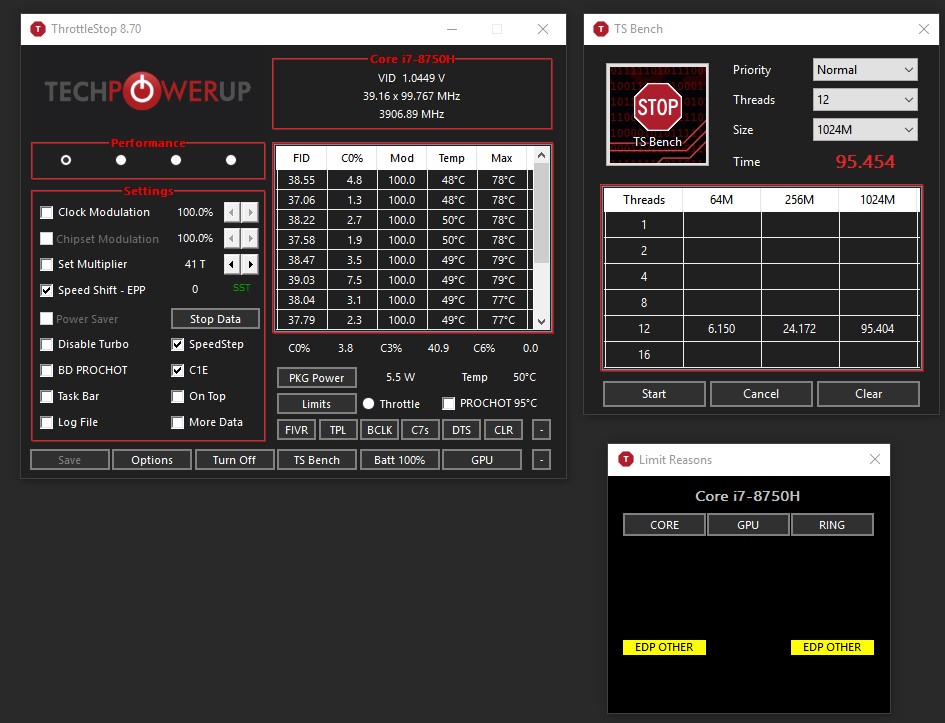The height and width of the screenshot is (723, 945).
Task: Enable Clock Modulation checkbox
Action: click(x=46, y=212)
